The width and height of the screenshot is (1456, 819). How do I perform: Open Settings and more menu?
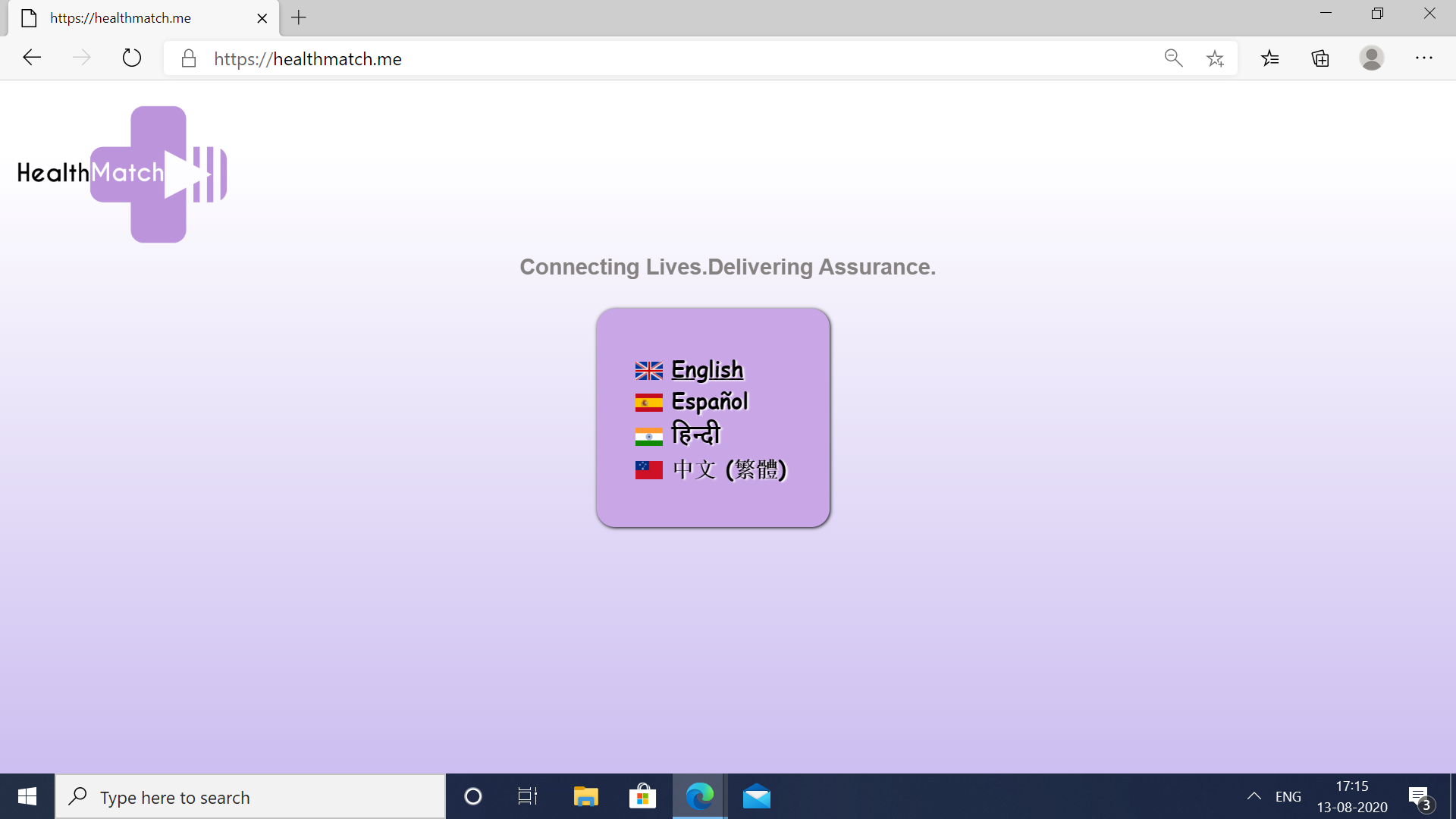tap(1423, 58)
